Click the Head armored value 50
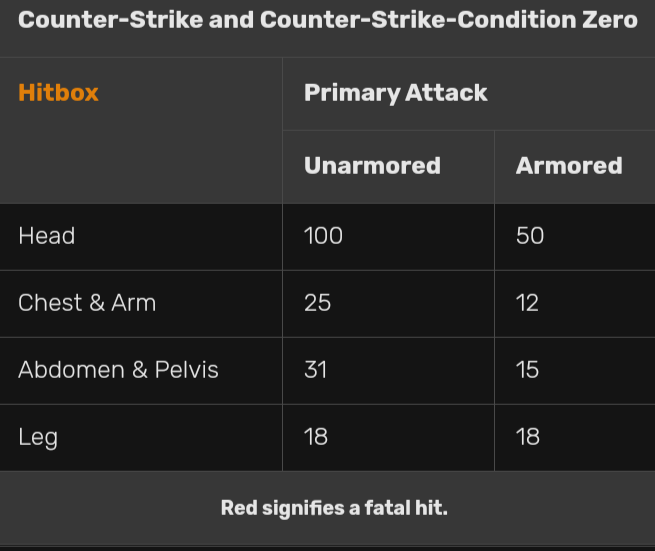Viewport: 655px width, 551px height. (530, 236)
